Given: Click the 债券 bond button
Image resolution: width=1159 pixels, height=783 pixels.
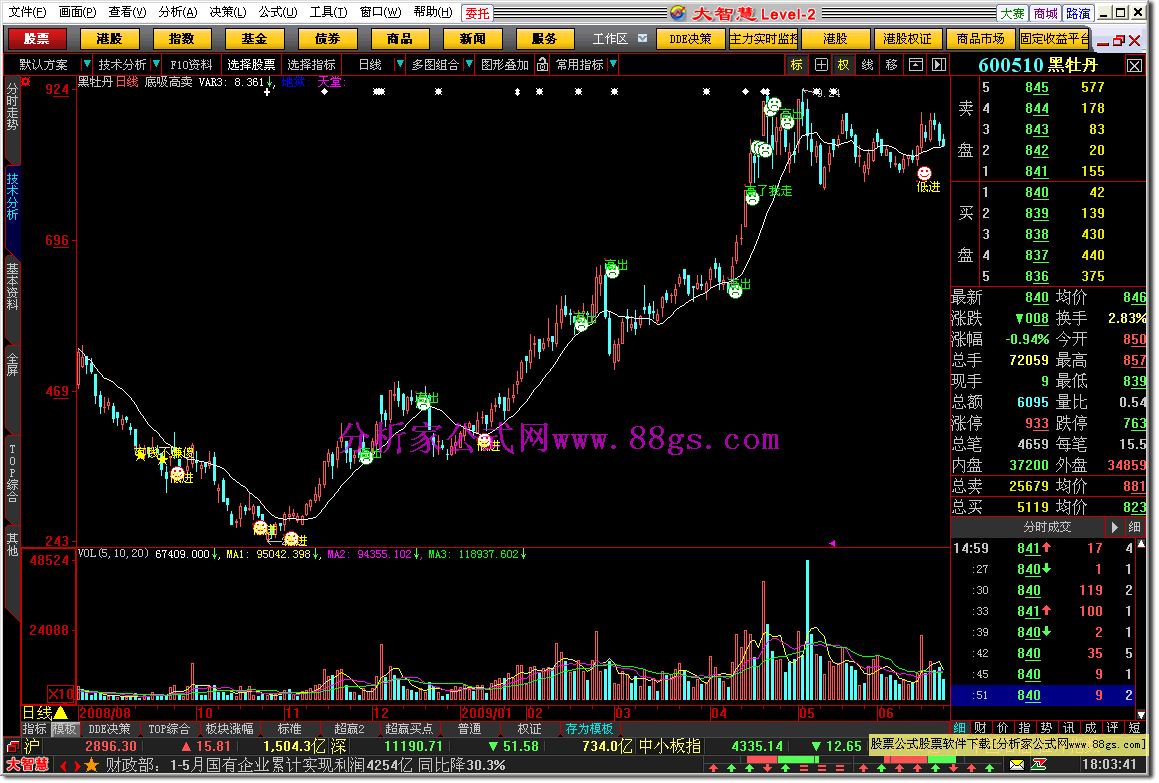Looking at the screenshot, I should click(327, 38).
